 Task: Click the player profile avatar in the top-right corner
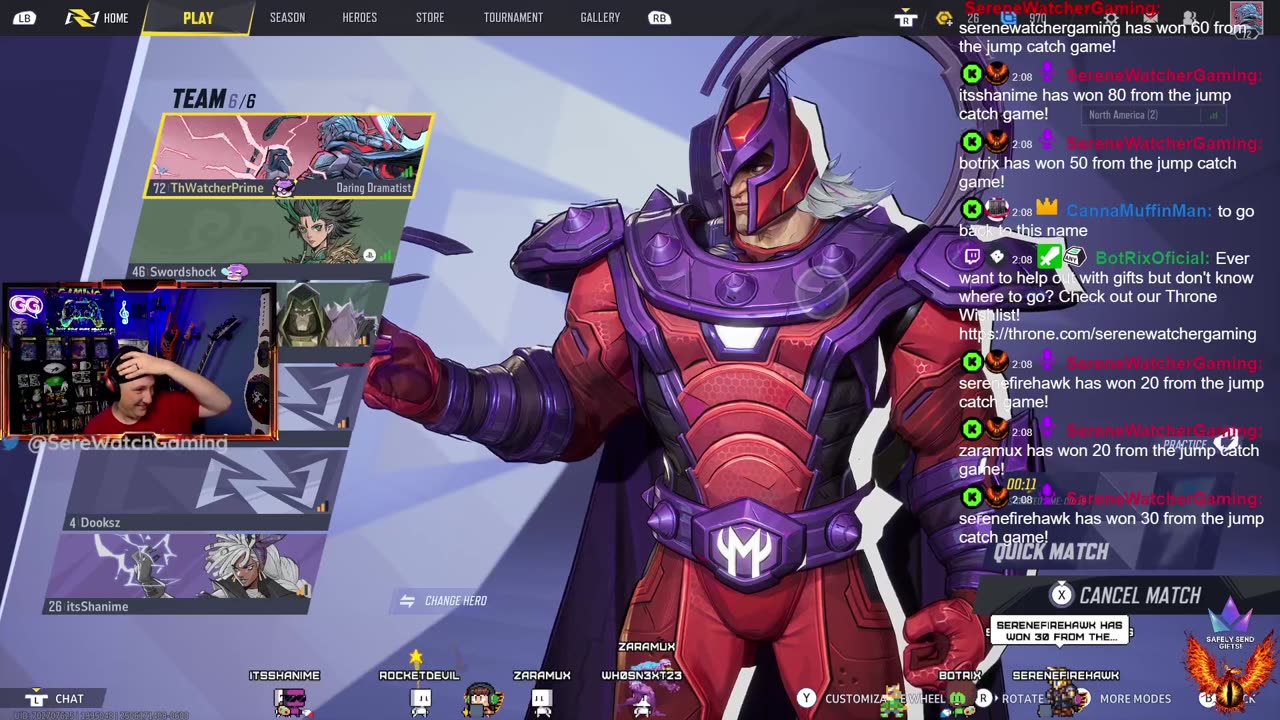(x=1246, y=18)
